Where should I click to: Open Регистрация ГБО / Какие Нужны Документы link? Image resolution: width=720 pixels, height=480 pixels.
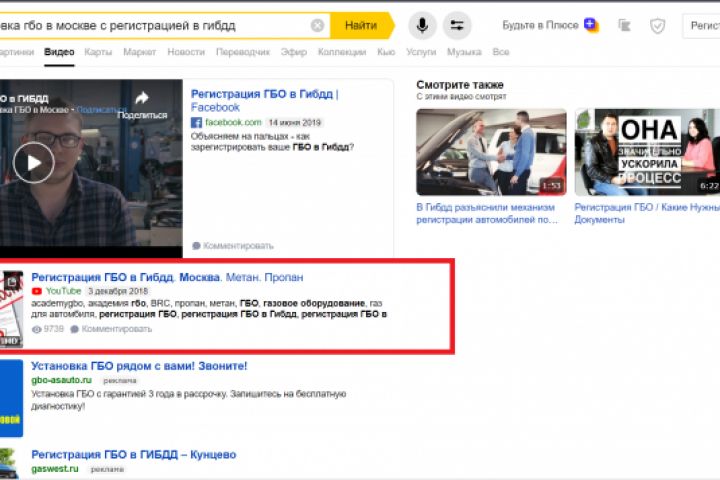click(x=647, y=214)
